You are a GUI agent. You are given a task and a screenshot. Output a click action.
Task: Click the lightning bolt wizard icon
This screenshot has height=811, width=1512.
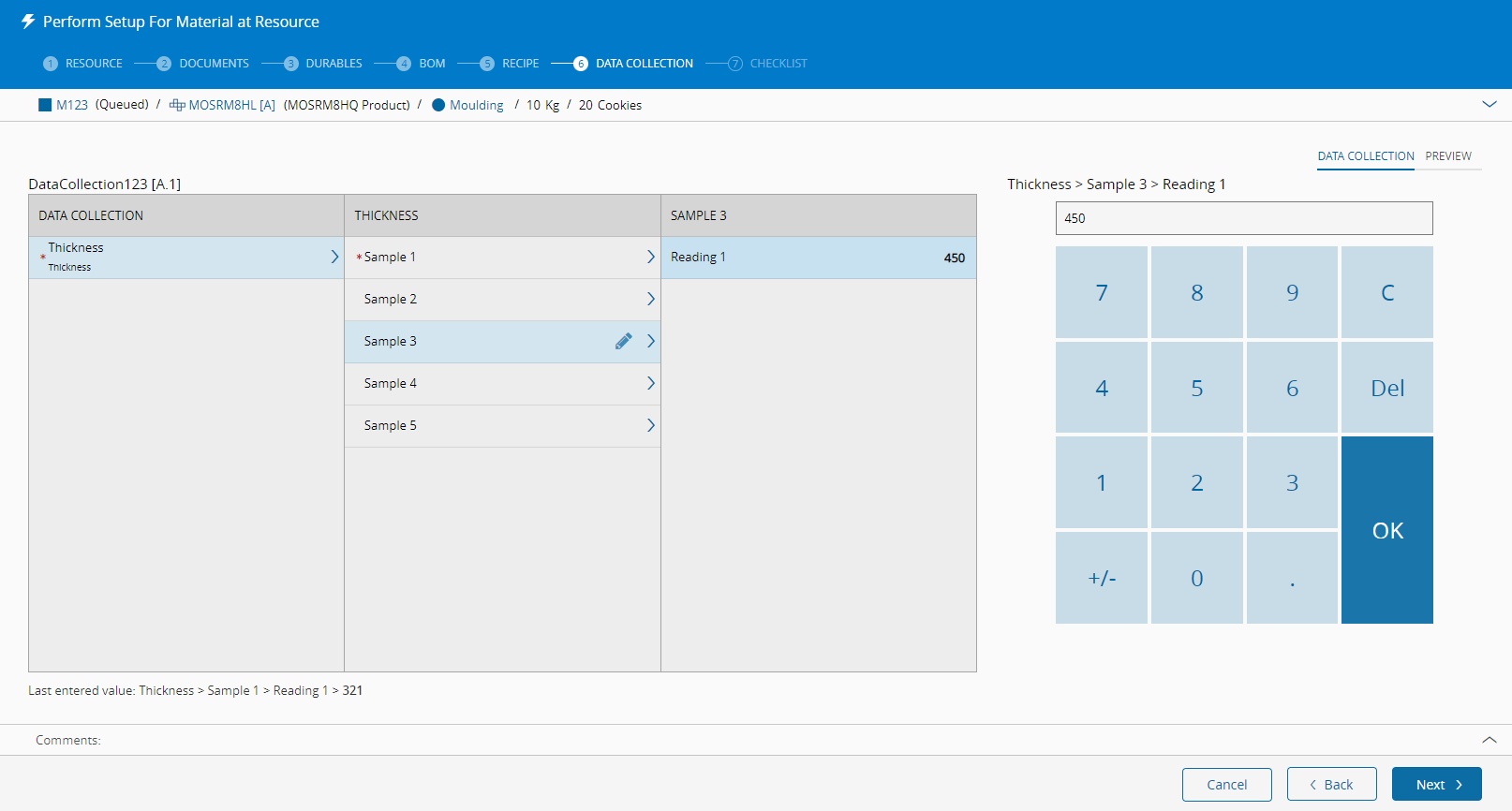click(28, 22)
